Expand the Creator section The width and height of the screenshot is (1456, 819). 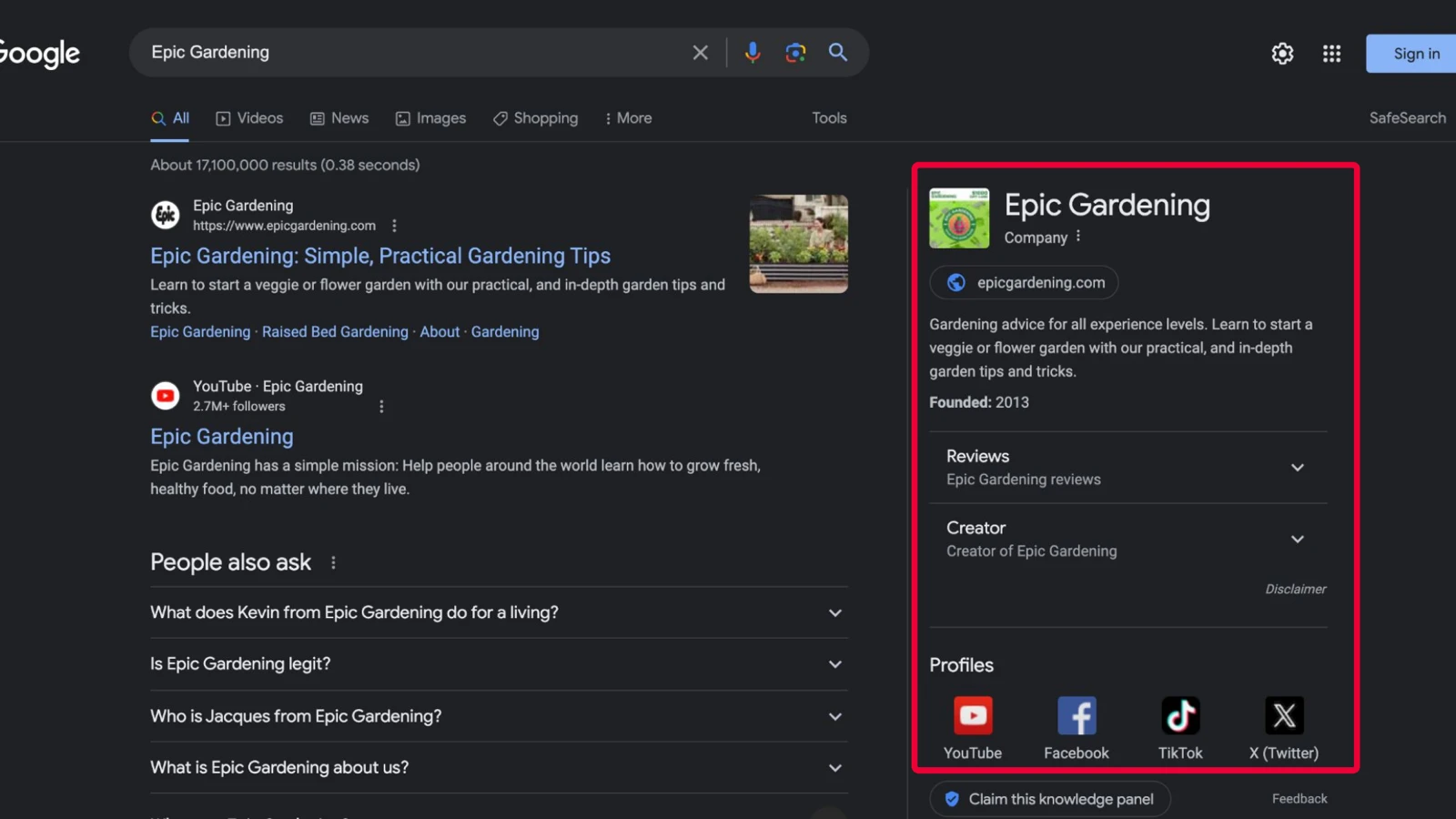pos(1127,539)
